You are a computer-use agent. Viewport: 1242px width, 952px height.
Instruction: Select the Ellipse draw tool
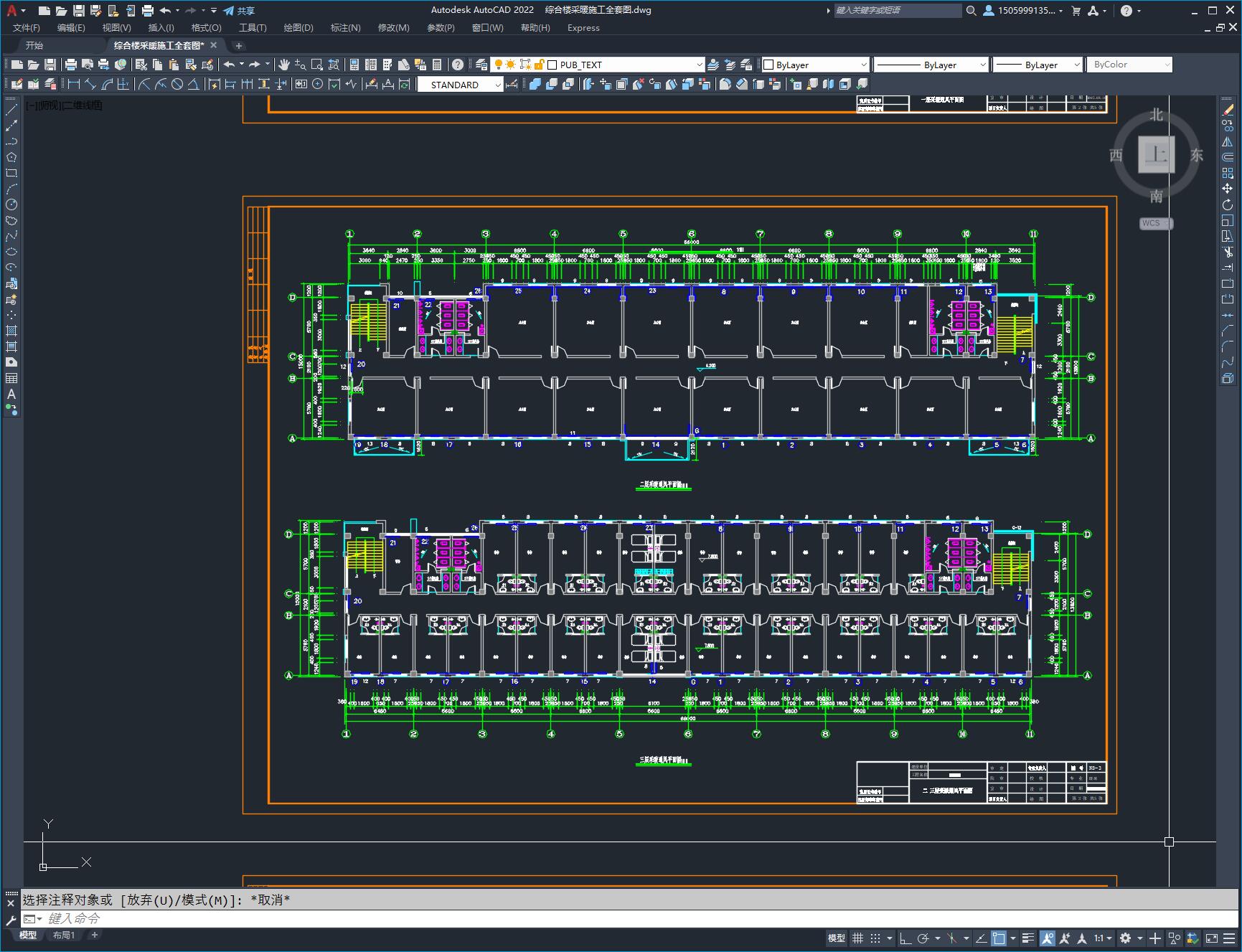(11, 252)
